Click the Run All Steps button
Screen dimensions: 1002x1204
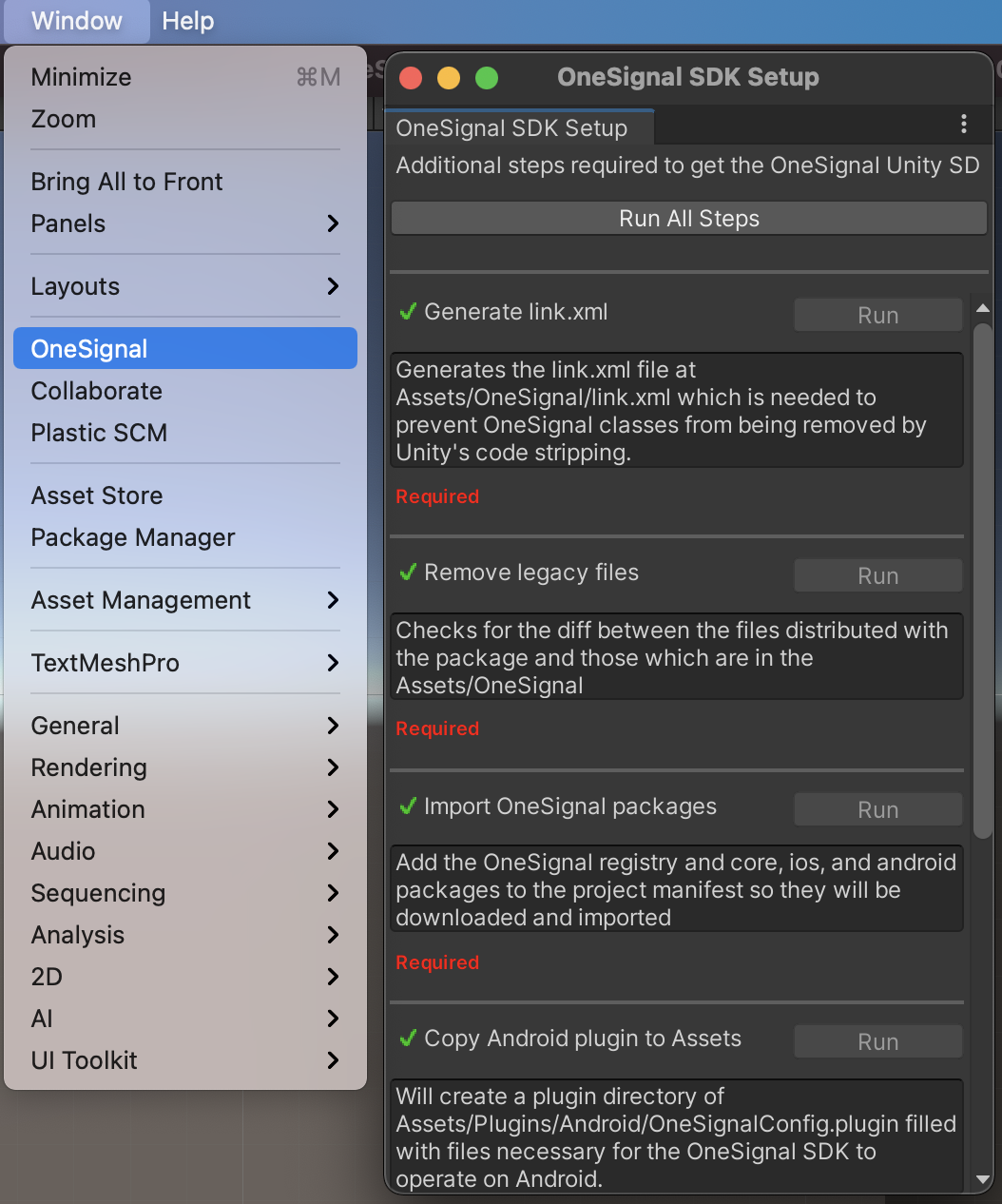coord(689,219)
